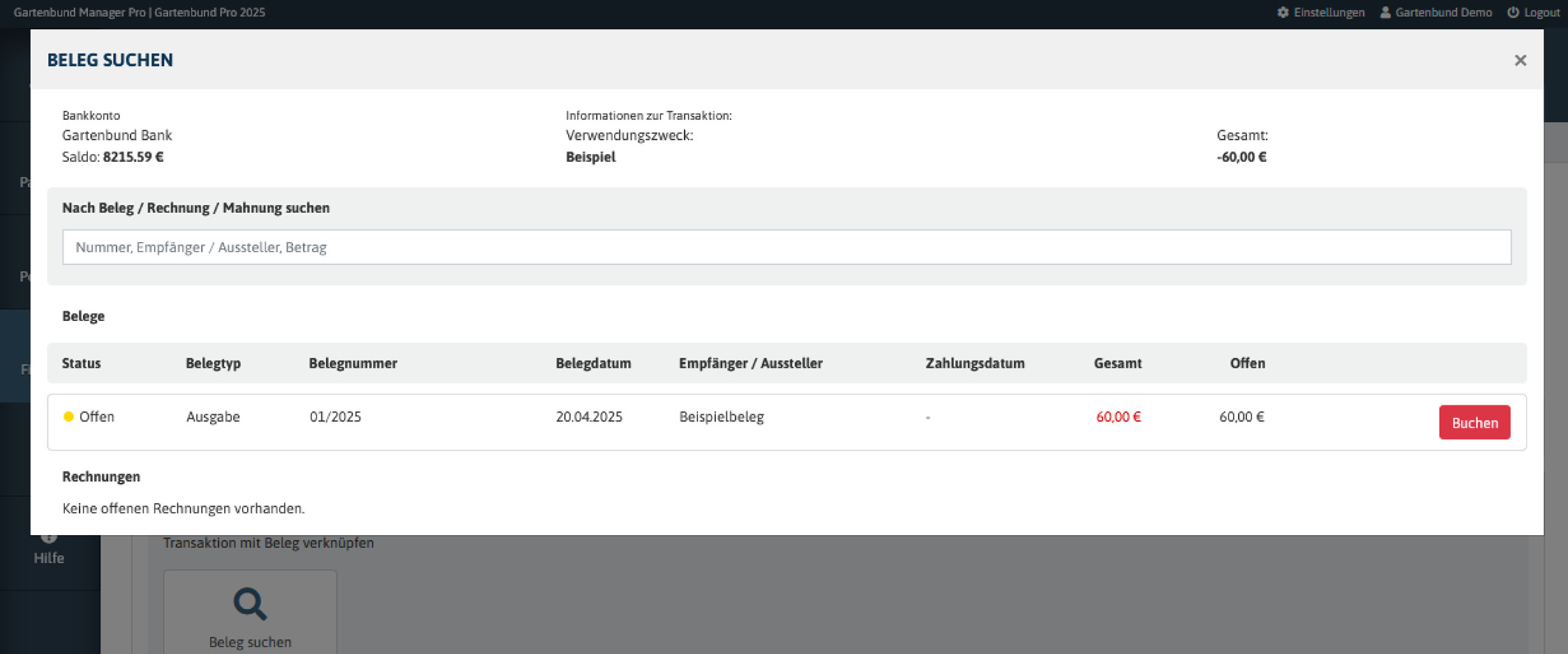Click the Zahlungsdatum column header
Viewport: 1568px width, 654px height.
(x=975, y=363)
